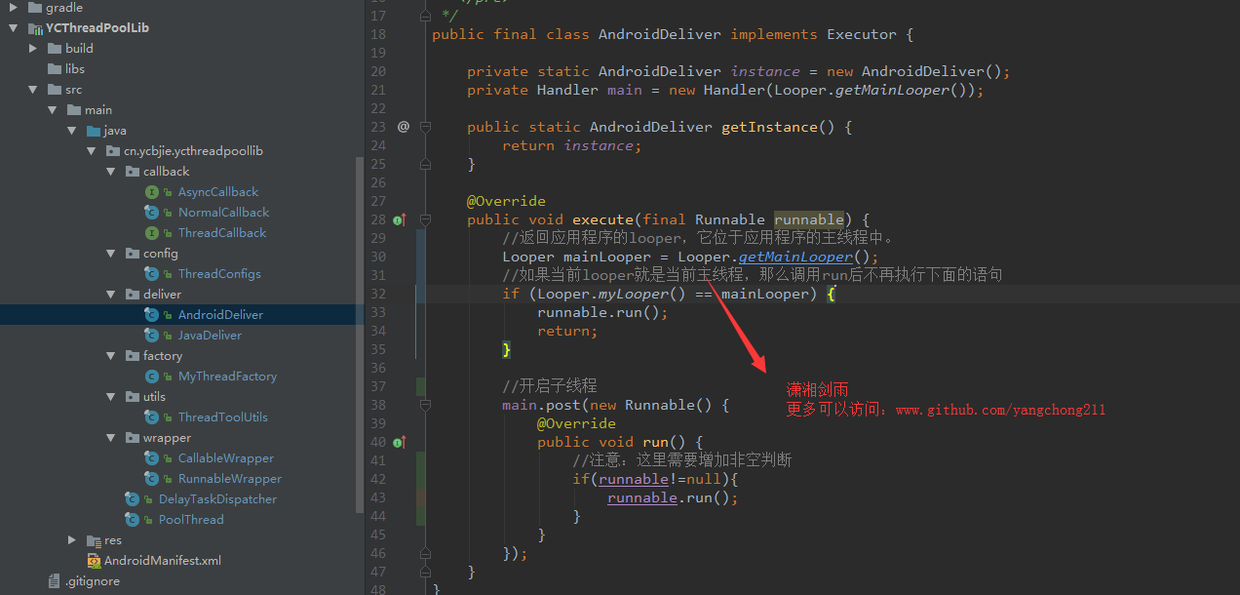This screenshot has width=1240, height=595.
Task: Click the PoolThread class icon
Action: [x=132, y=520]
